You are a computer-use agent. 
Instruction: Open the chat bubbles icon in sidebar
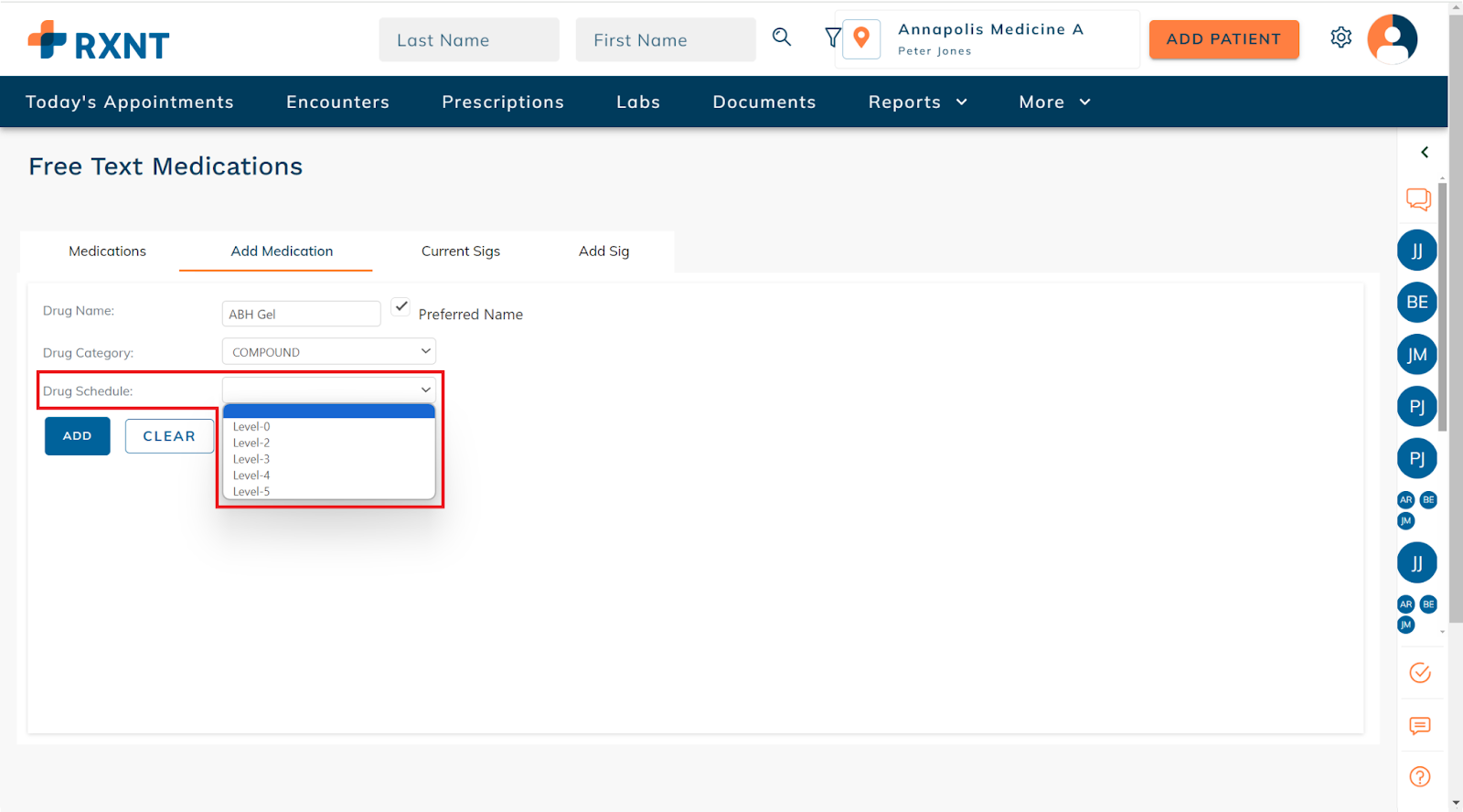[x=1418, y=199]
